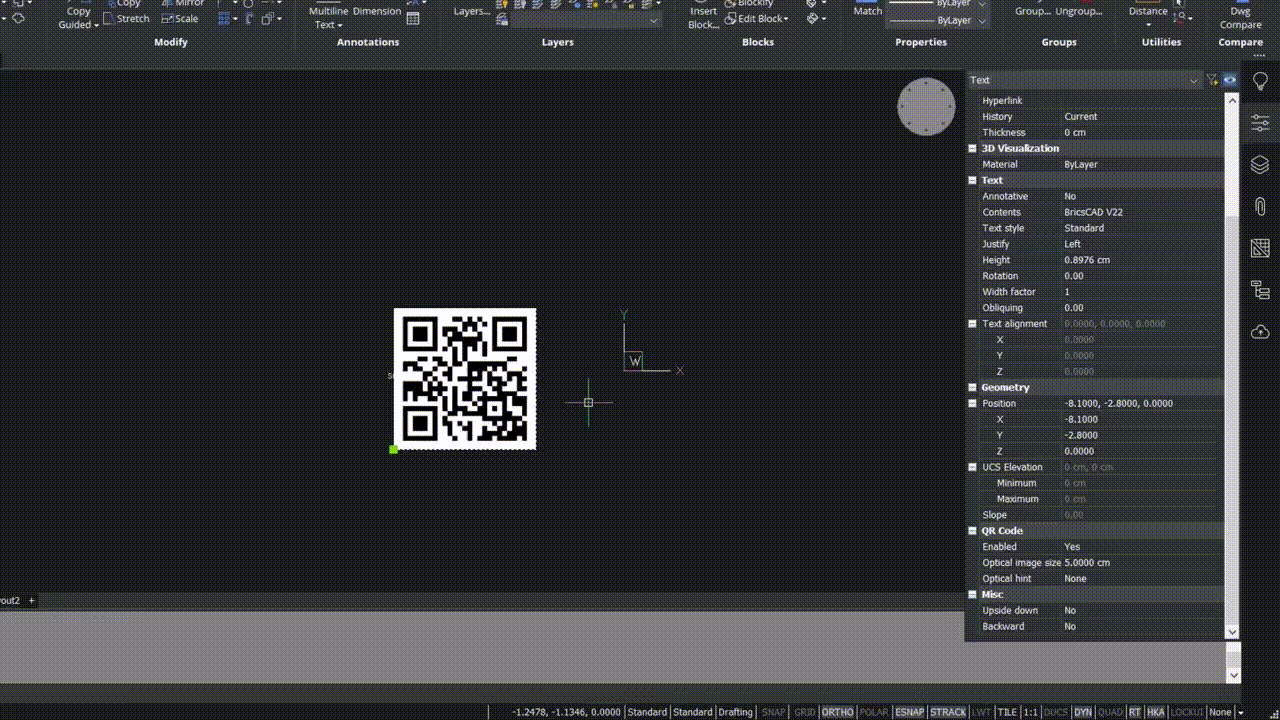Click the Ungroup button
Screen dimensions: 1280x720
1081,11
